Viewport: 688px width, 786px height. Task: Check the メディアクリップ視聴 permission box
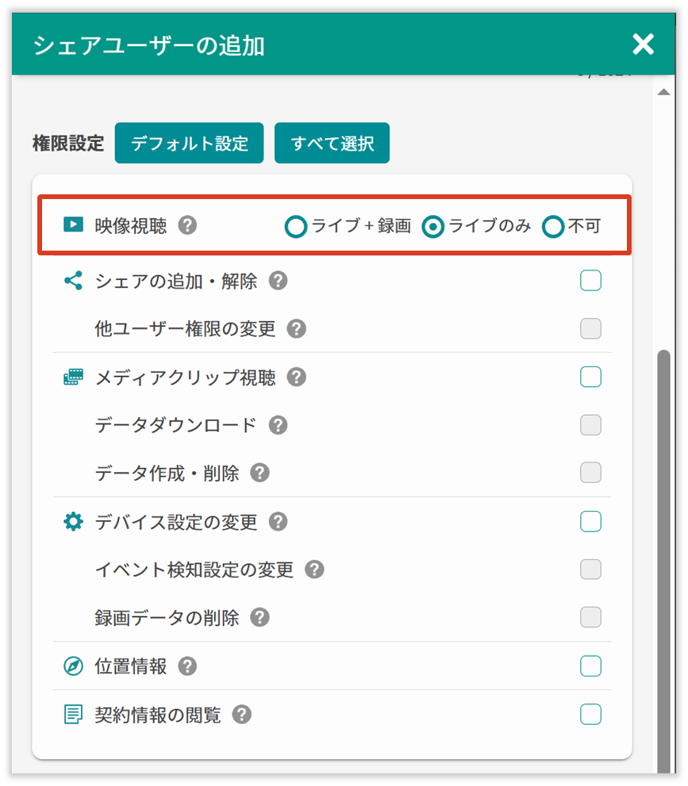pyautogui.click(x=591, y=377)
